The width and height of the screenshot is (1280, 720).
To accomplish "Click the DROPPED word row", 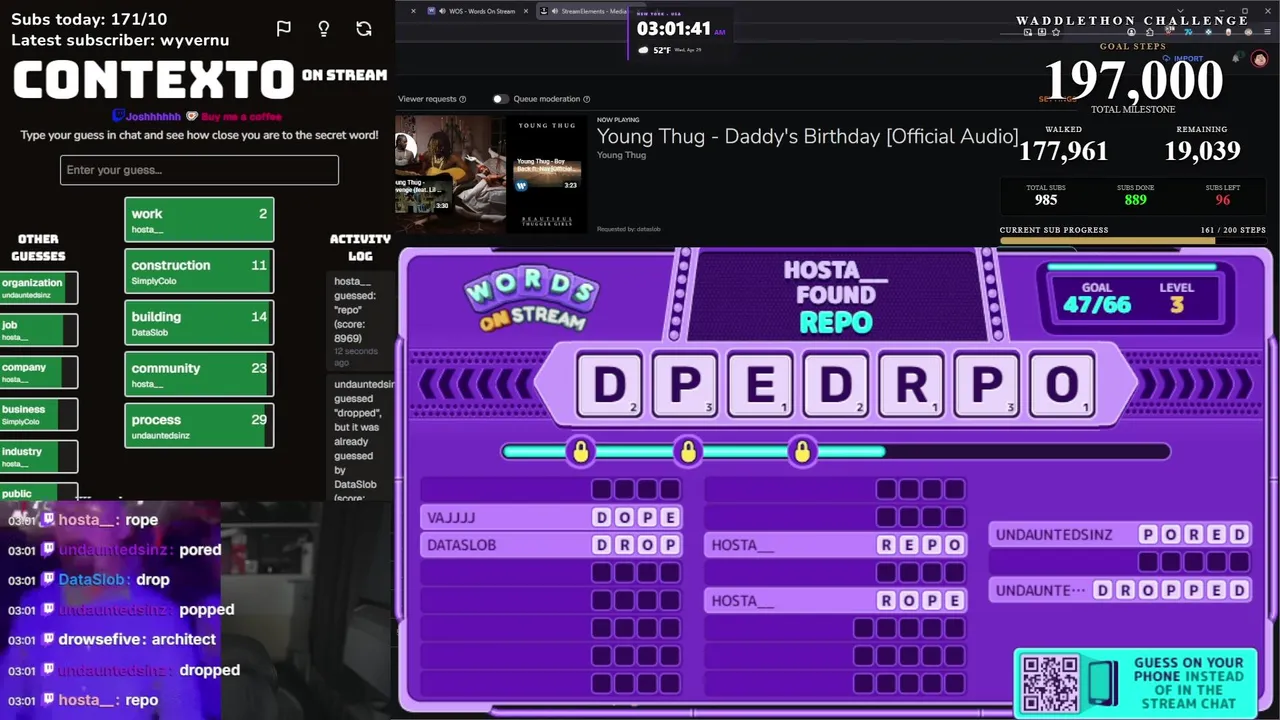I will pyautogui.click(x=1120, y=591).
